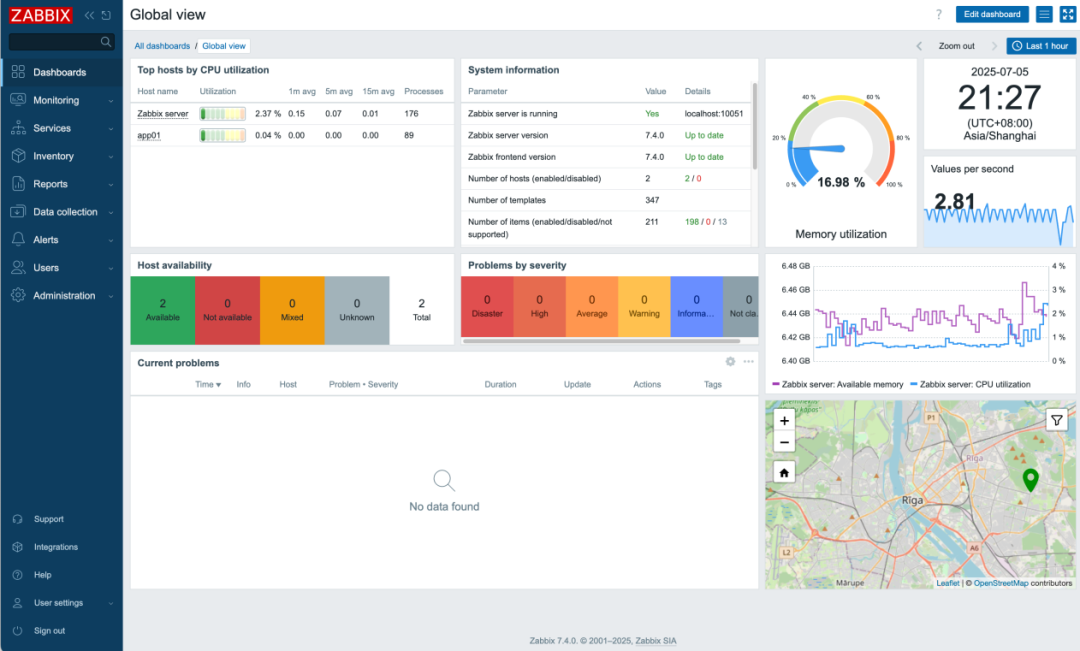Image resolution: width=1080 pixels, height=651 pixels.
Task: Open the OpenStreetMap attribution link
Action: coord(1001,583)
